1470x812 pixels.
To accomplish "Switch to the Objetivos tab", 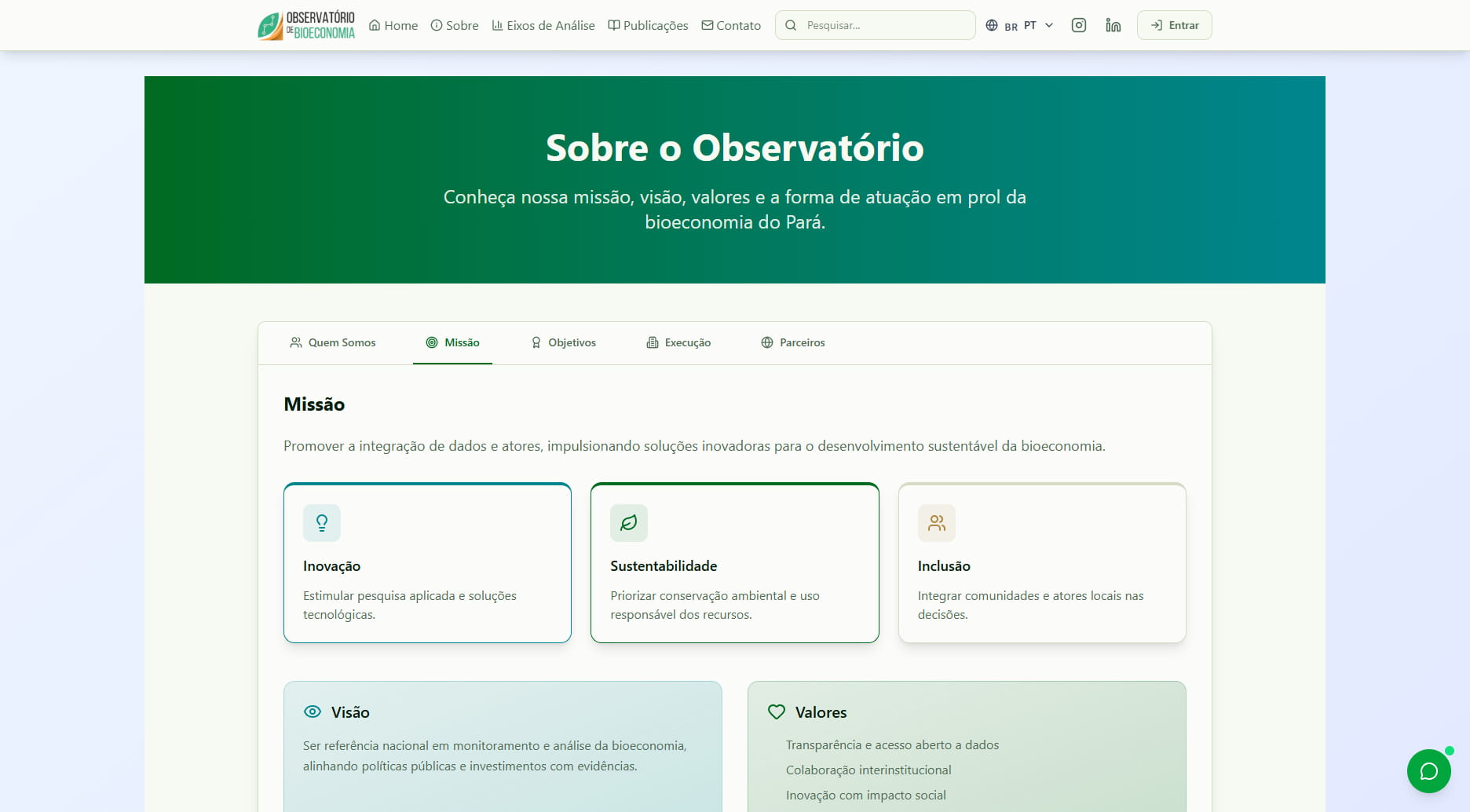I will 563,342.
